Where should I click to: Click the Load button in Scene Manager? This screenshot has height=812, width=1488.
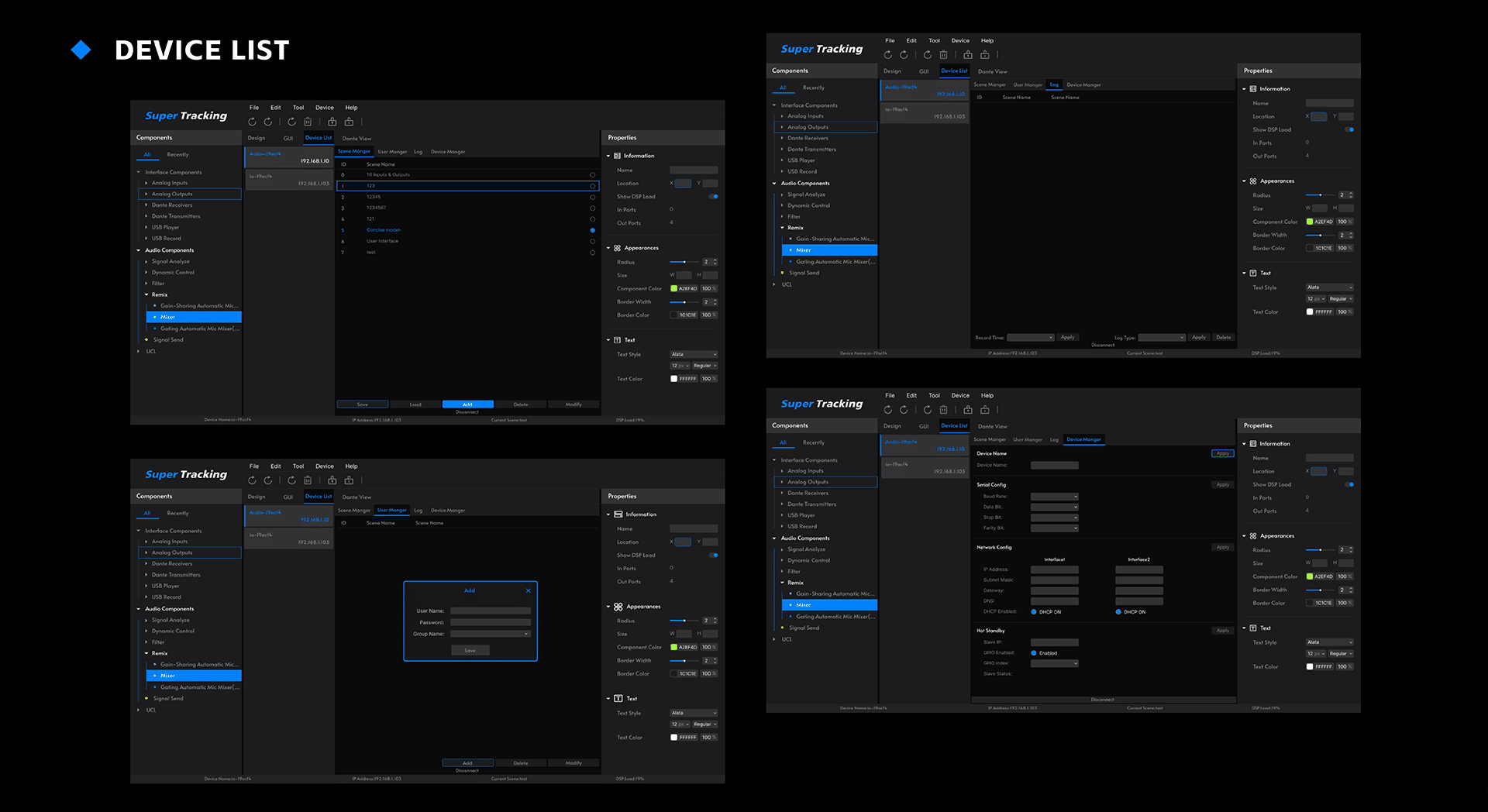click(415, 404)
